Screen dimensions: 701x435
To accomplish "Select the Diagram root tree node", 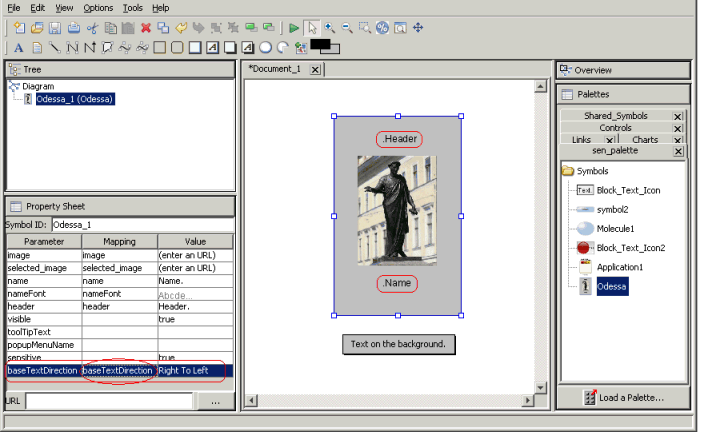I will coord(38,86).
